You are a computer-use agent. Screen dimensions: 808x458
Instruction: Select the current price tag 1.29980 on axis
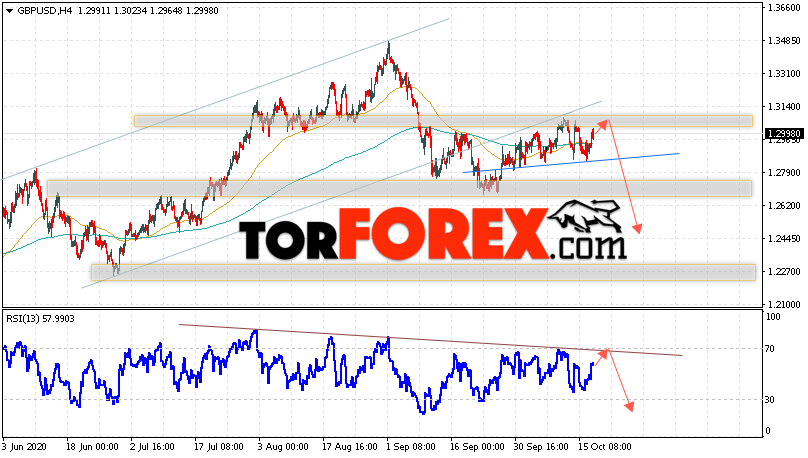tap(784, 133)
